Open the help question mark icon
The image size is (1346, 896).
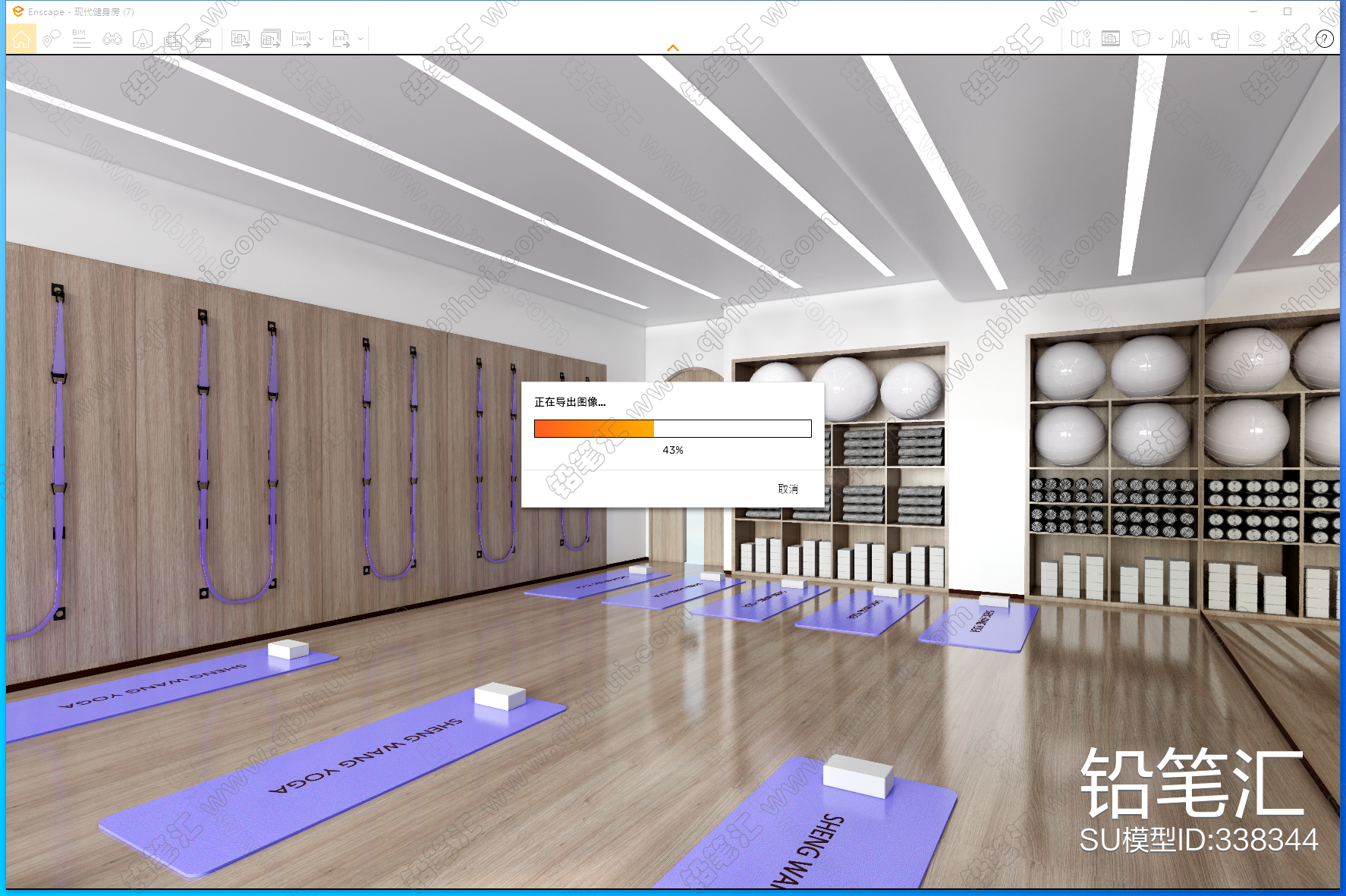(1325, 39)
